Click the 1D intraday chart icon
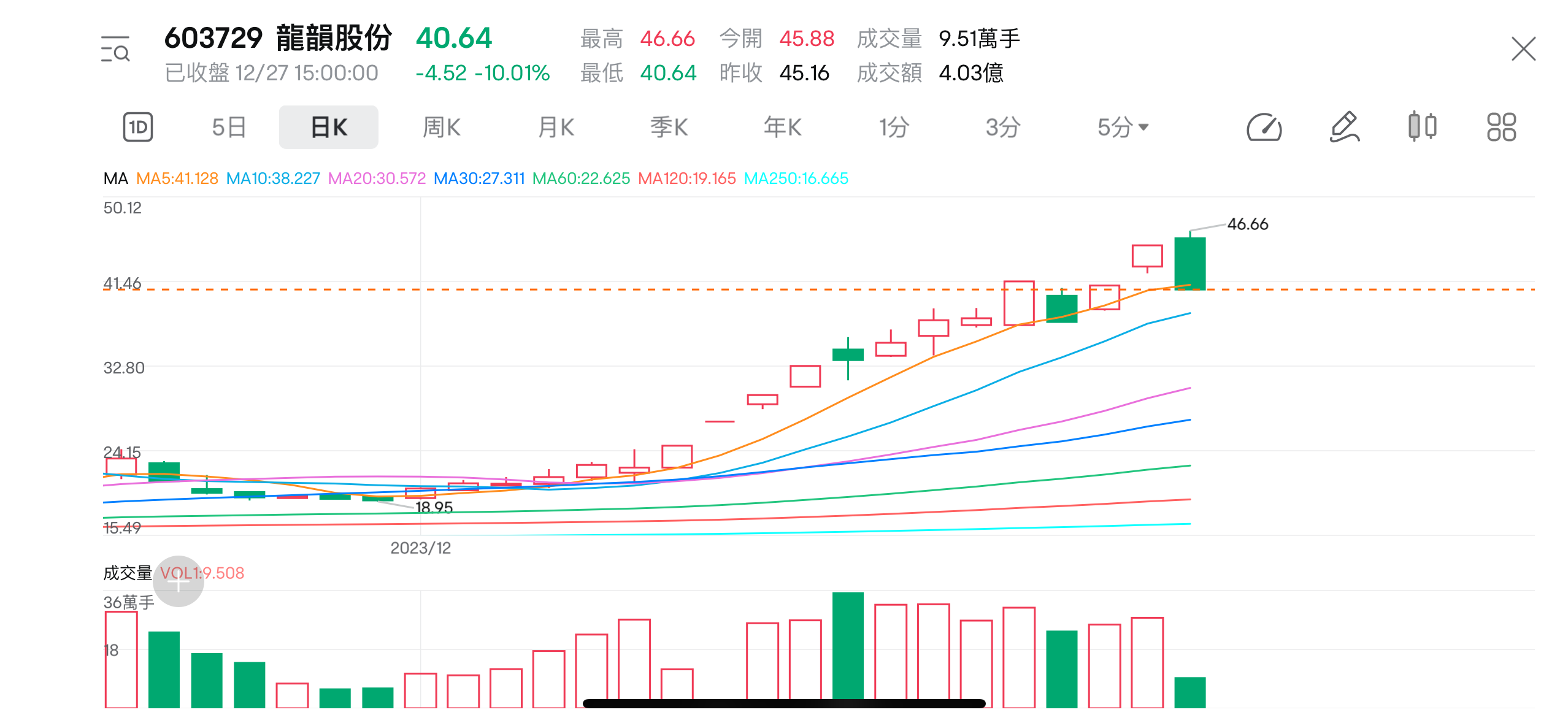Screen dimensions: 1568x723 138,128
